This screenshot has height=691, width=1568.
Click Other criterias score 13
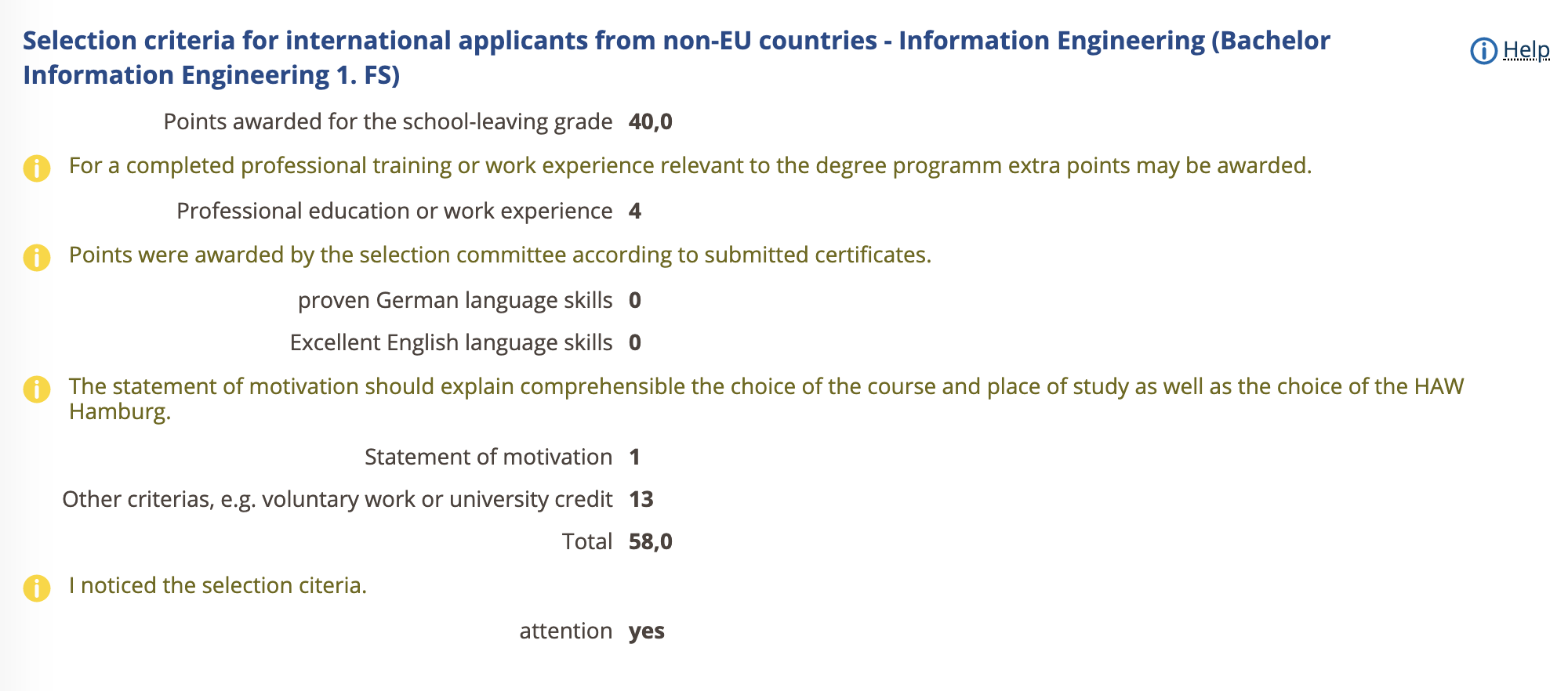click(641, 500)
